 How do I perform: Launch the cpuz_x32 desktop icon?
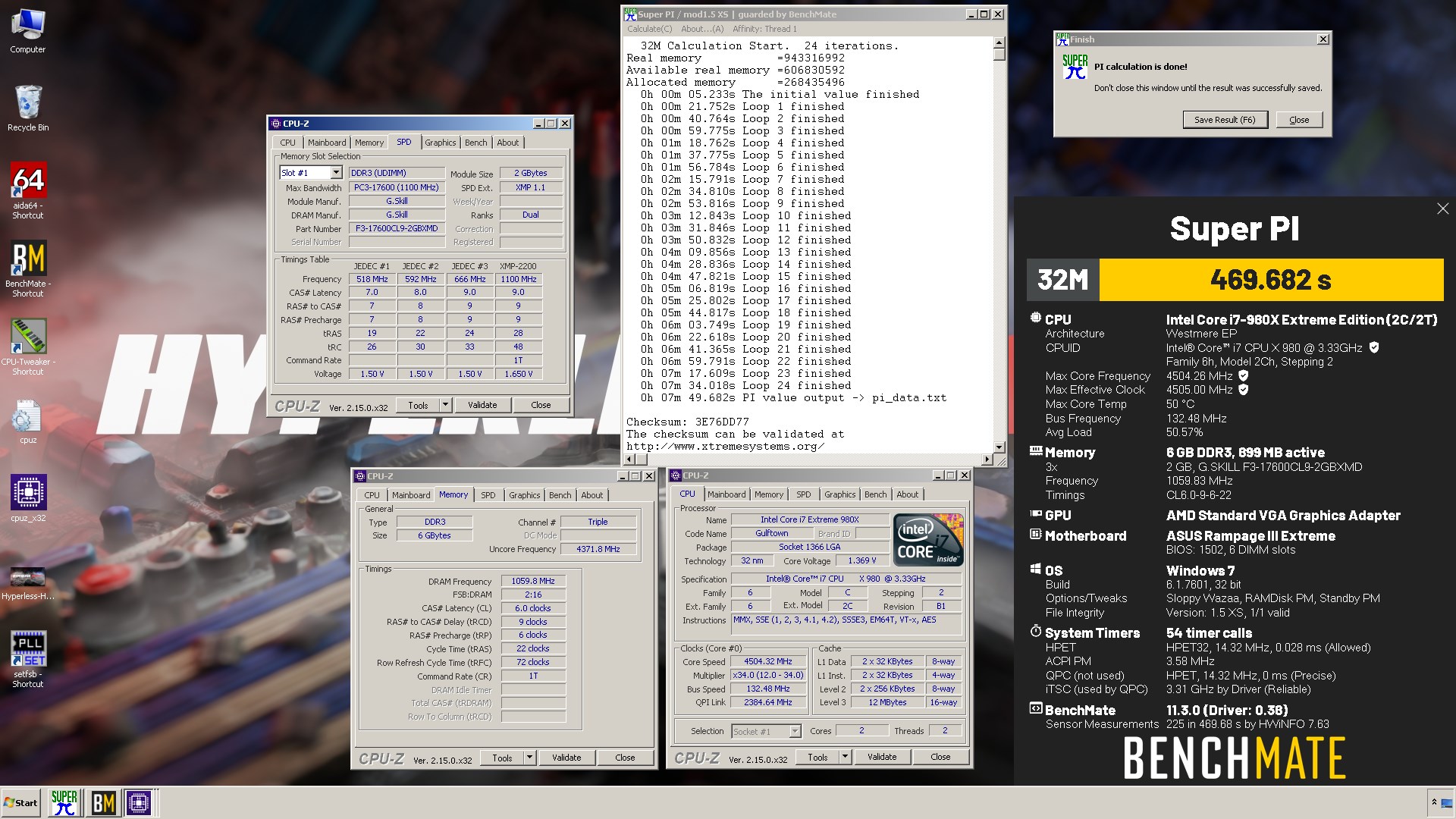28,498
